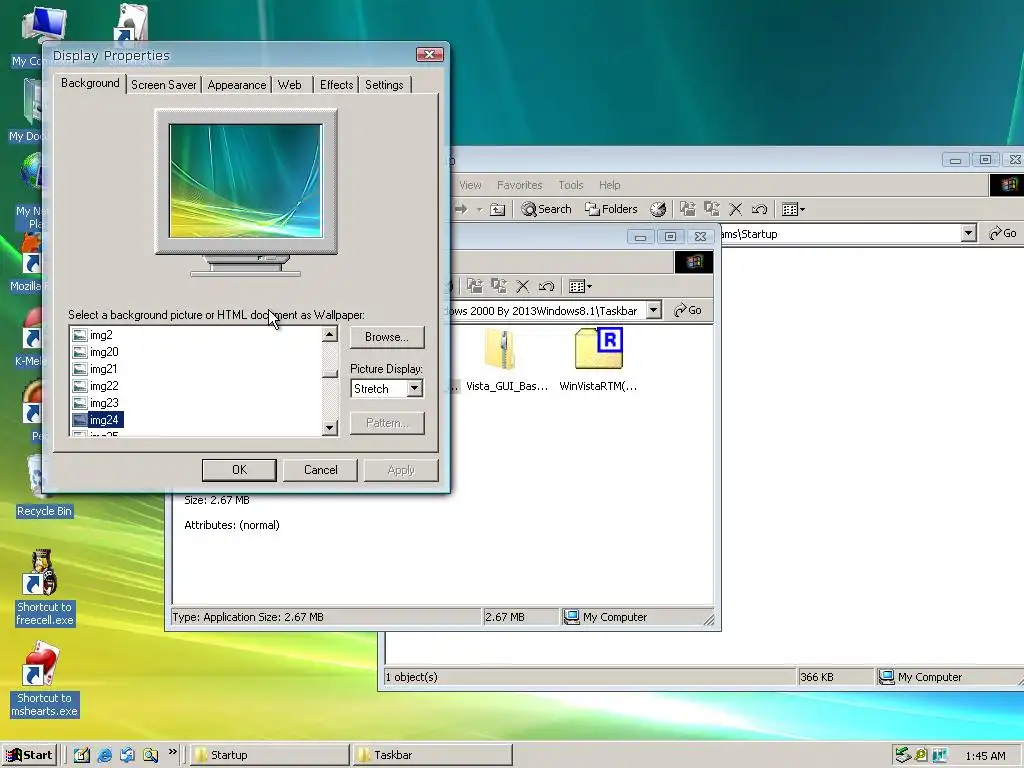Open History in the Startup window toolbar

(658, 209)
